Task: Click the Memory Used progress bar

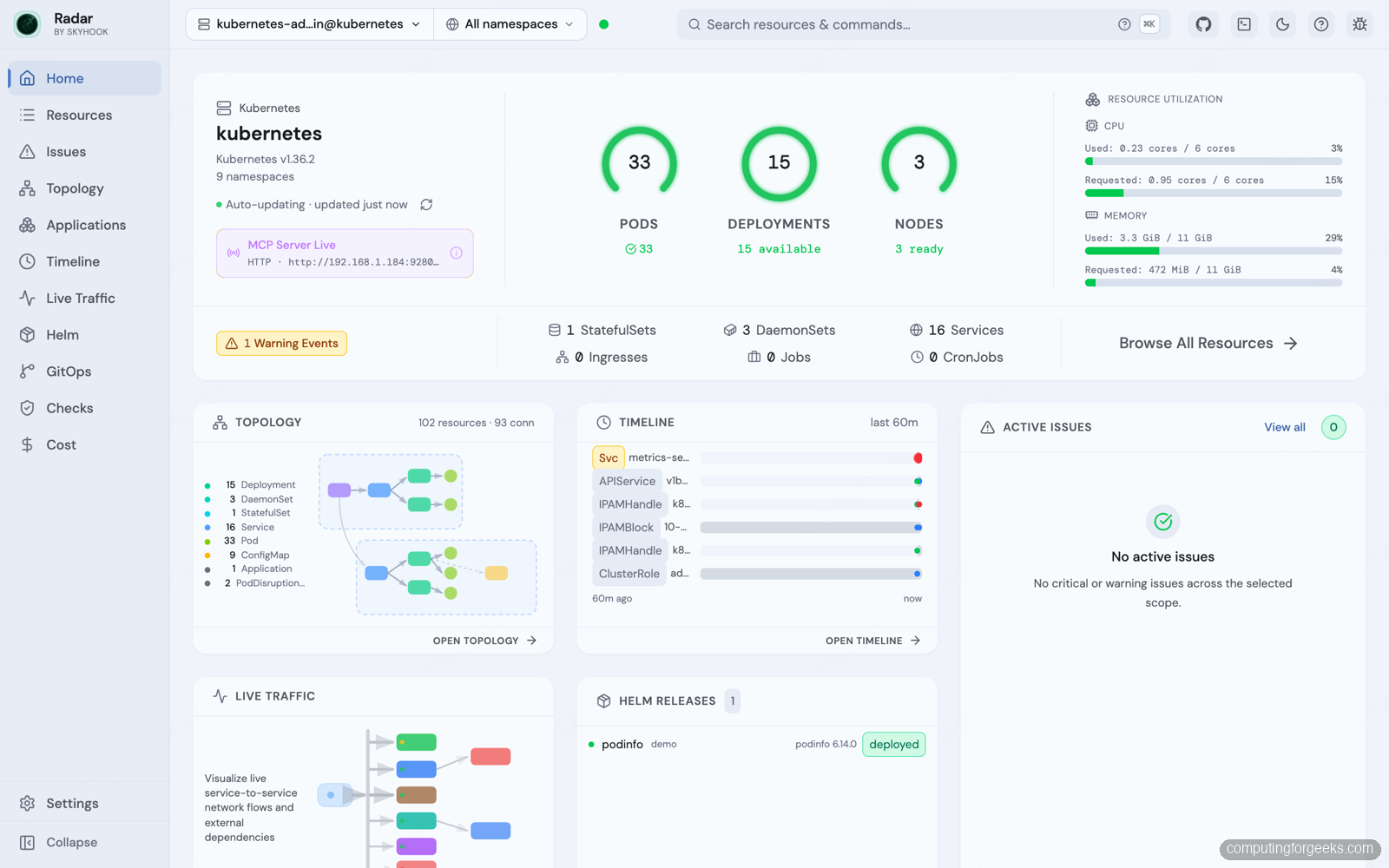Action: click(1214, 251)
